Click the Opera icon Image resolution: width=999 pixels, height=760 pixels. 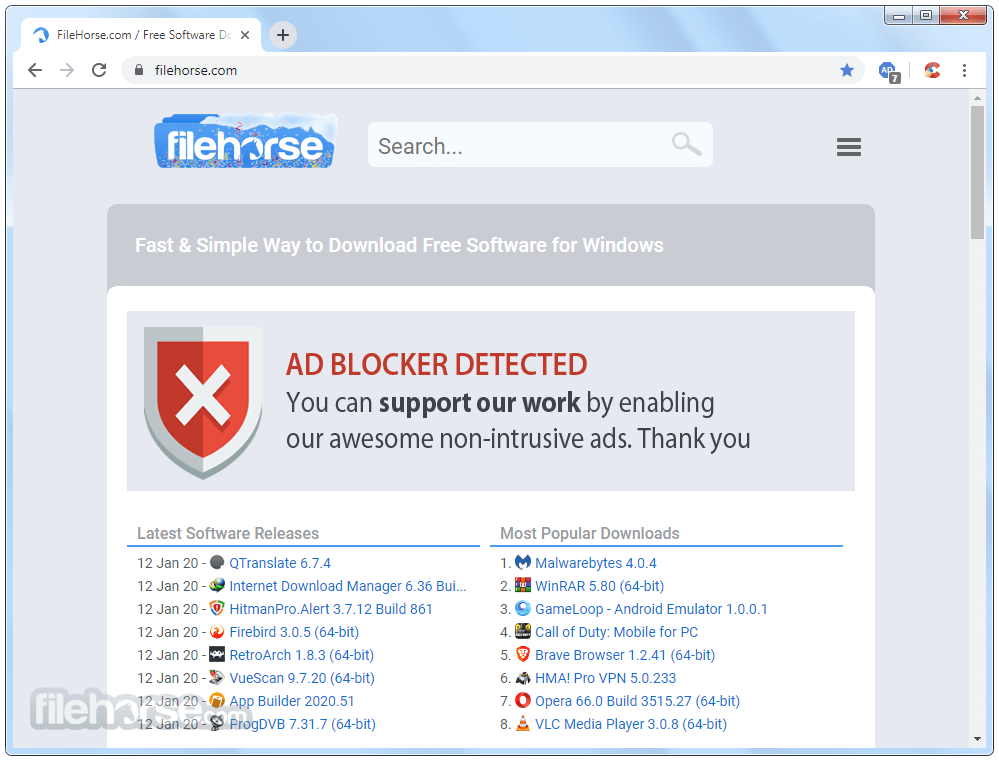pyautogui.click(x=523, y=700)
